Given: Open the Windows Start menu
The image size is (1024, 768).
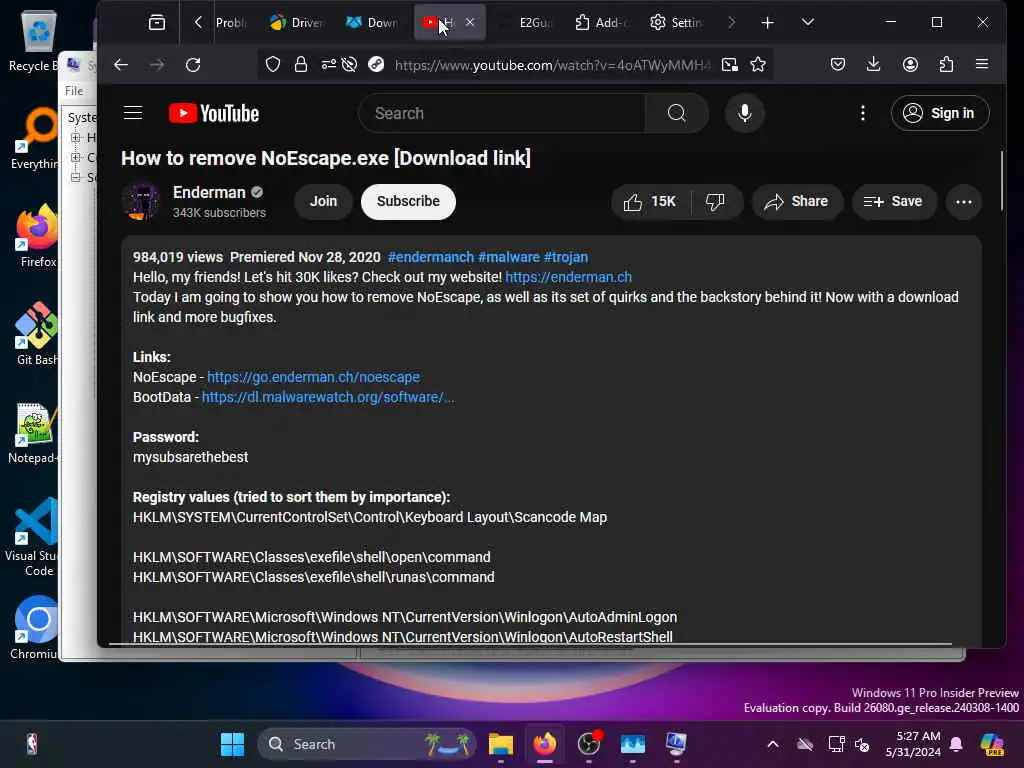Looking at the screenshot, I should 232,744.
